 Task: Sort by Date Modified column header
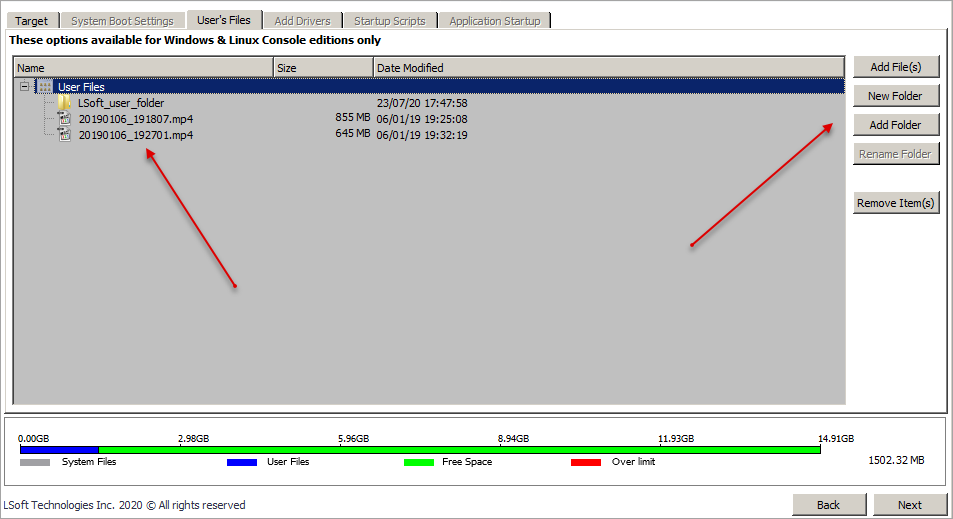coord(609,67)
